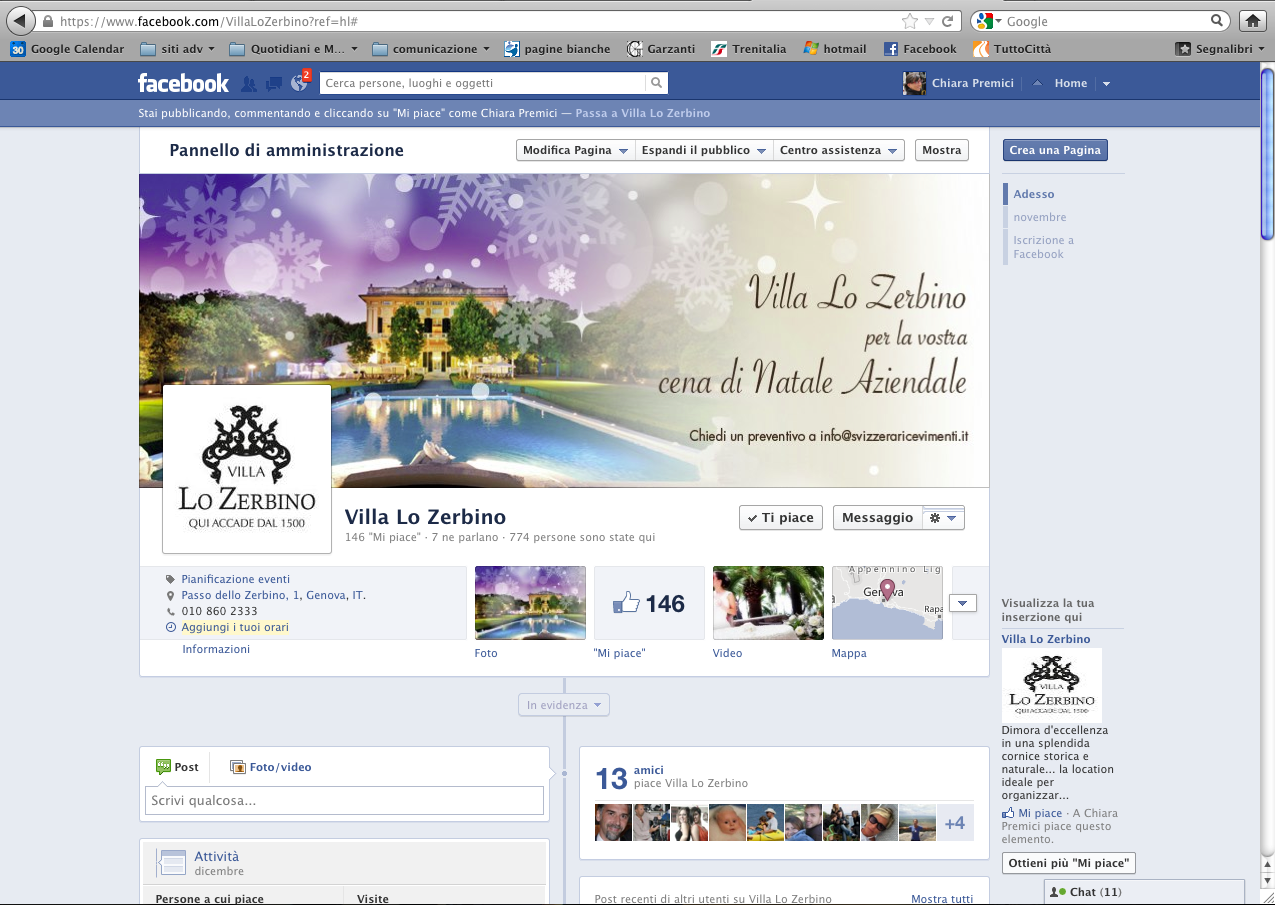The image size is (1275, 905).
Task: Click the Attività section icon
Action: click(172, 862)
